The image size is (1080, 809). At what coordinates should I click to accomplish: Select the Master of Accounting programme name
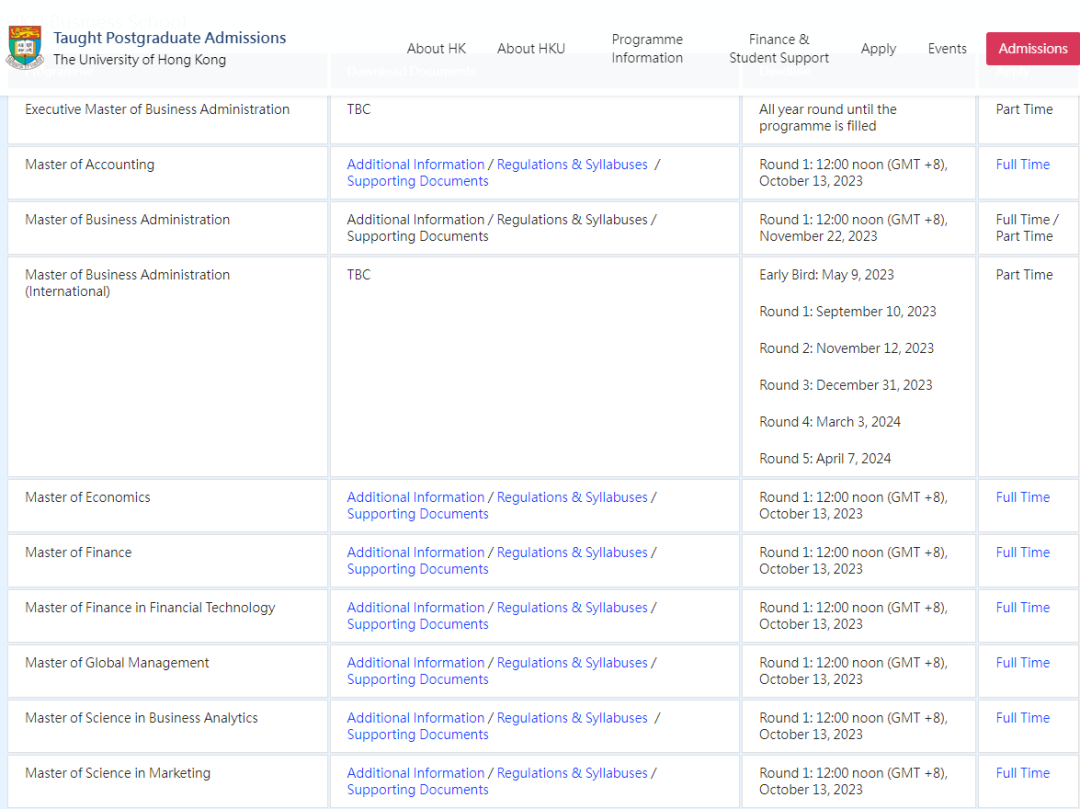[90, 165]
